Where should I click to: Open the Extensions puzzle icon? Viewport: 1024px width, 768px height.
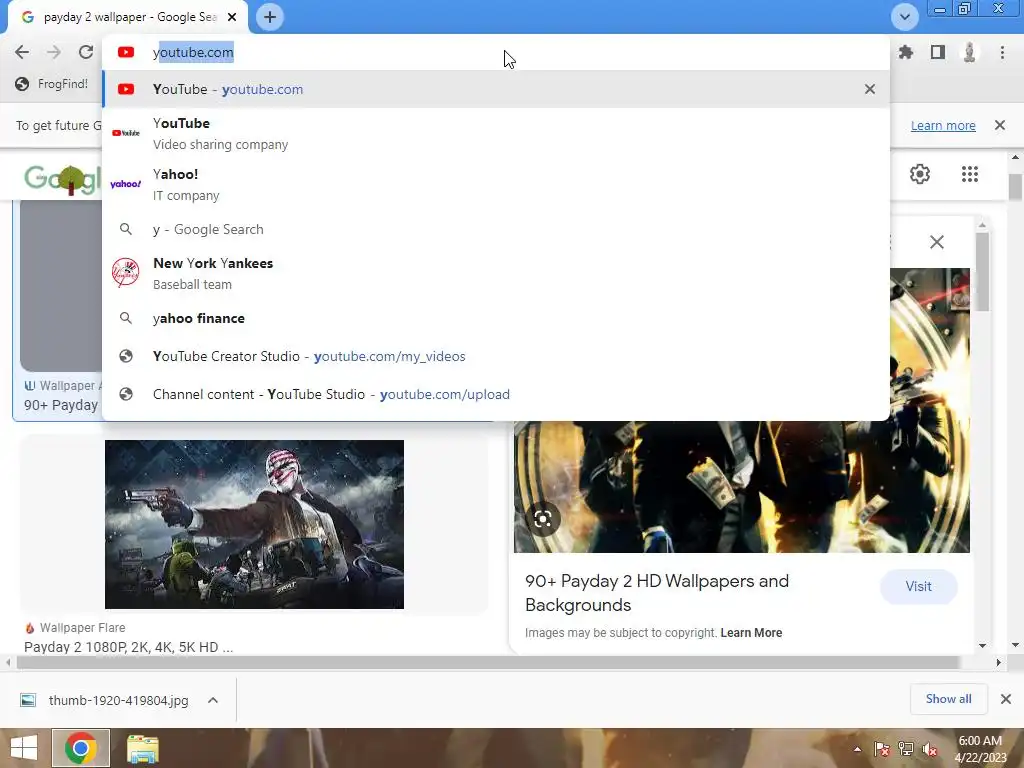pyautogui.click(x=906, y=52)
